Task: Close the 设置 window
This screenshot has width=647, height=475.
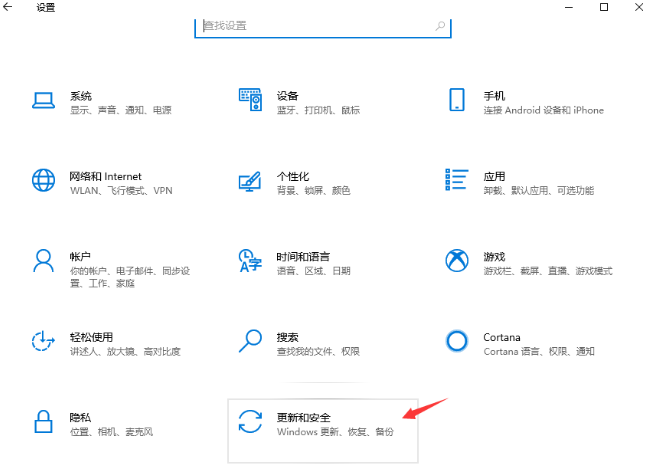Action: point(638,7)
